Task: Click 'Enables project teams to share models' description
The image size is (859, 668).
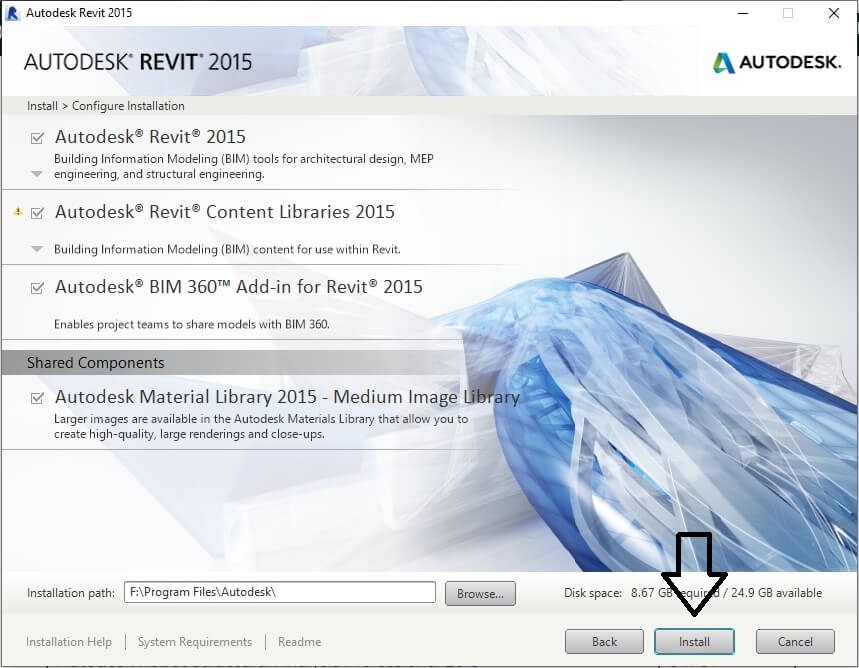Action: [x=192, y=324]
